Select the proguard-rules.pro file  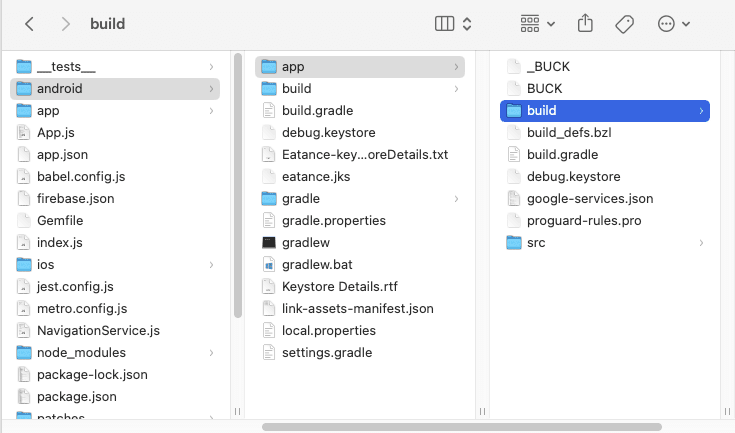583,220
